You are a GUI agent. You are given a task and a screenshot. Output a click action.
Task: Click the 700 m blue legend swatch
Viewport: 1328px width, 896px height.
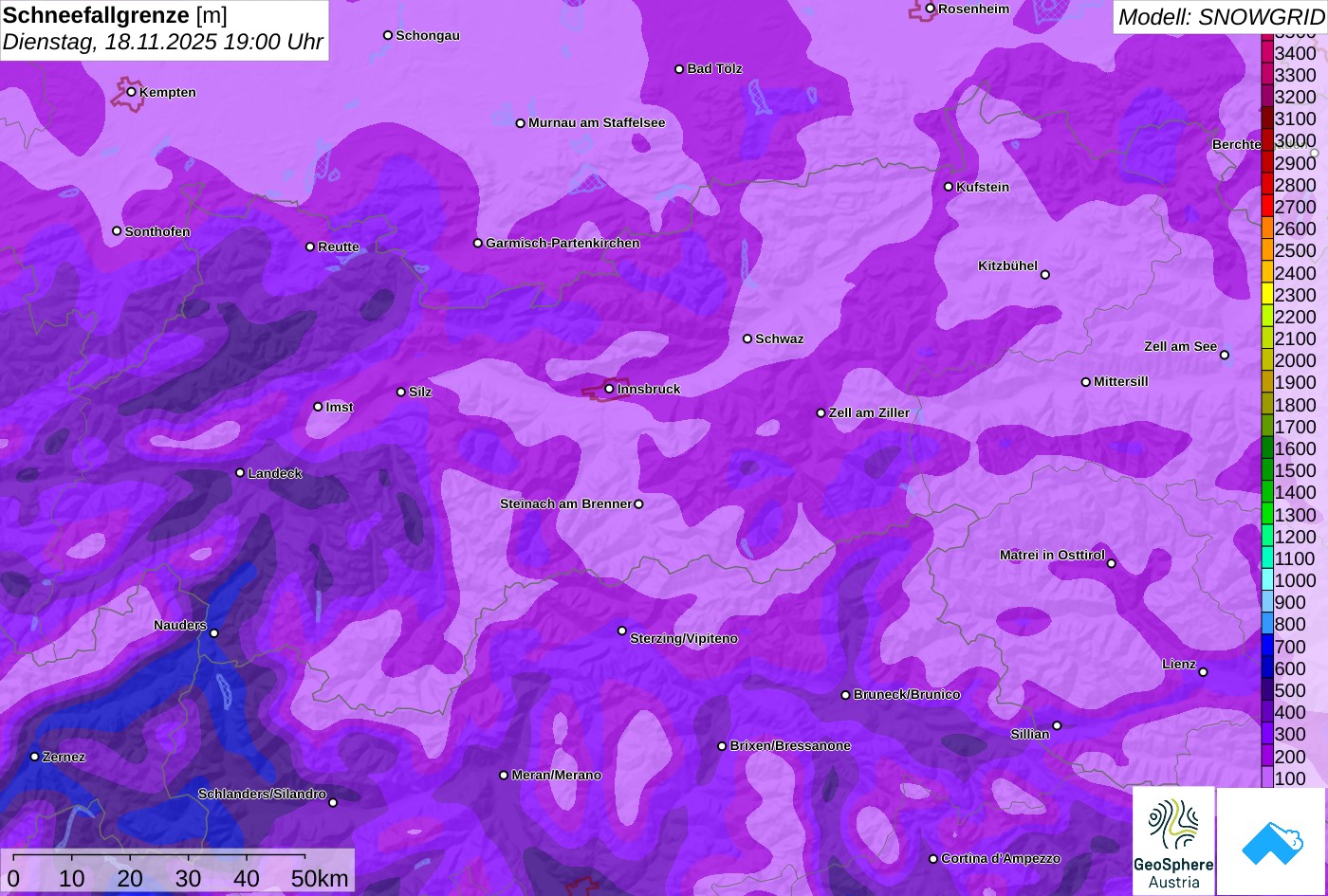[1266, 647]
